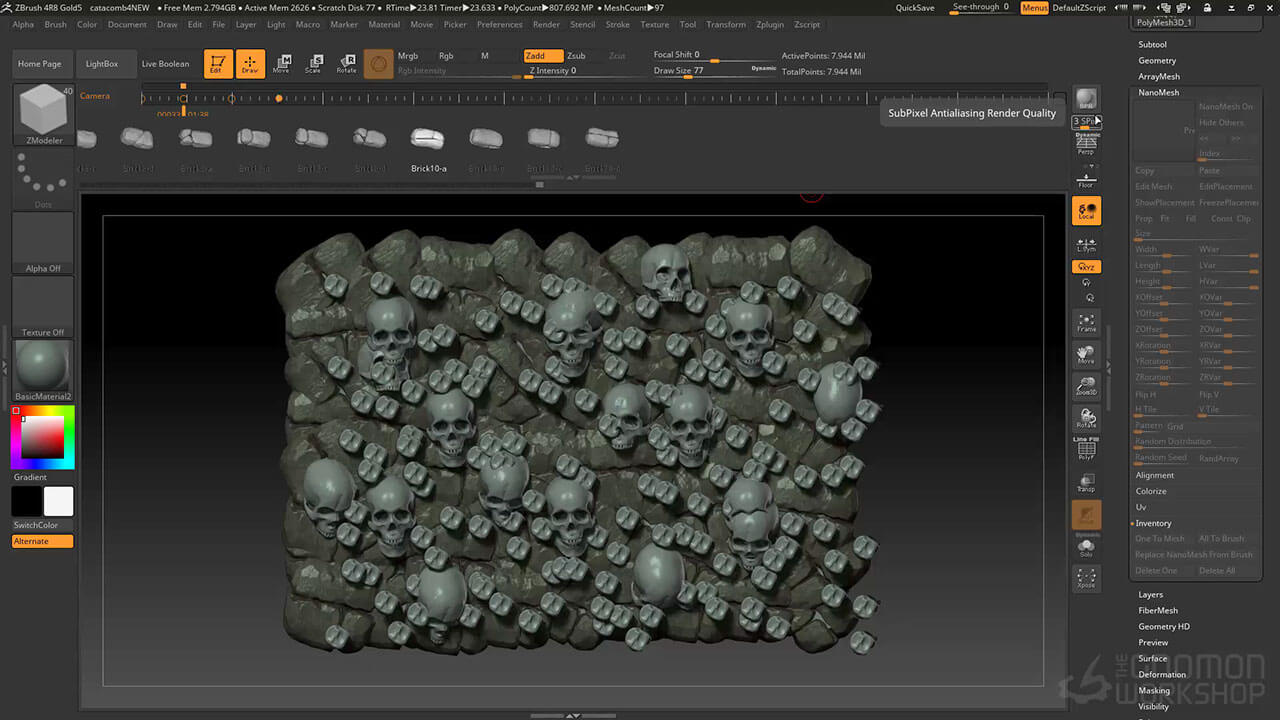Open the Render menu
This screenshot has height=720, width=1280.
546,24
